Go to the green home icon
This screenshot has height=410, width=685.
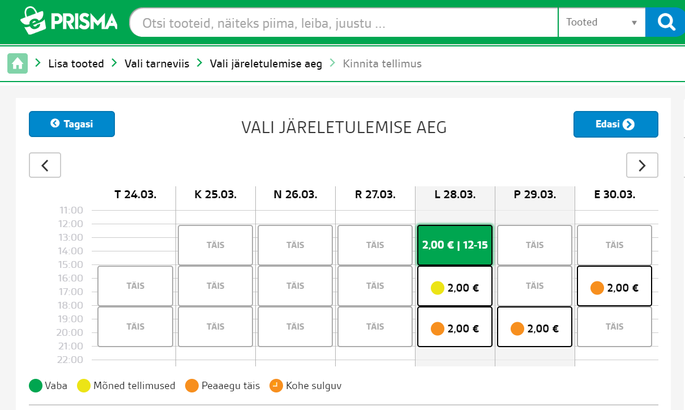pyautogui.click(x=17, y=63)
